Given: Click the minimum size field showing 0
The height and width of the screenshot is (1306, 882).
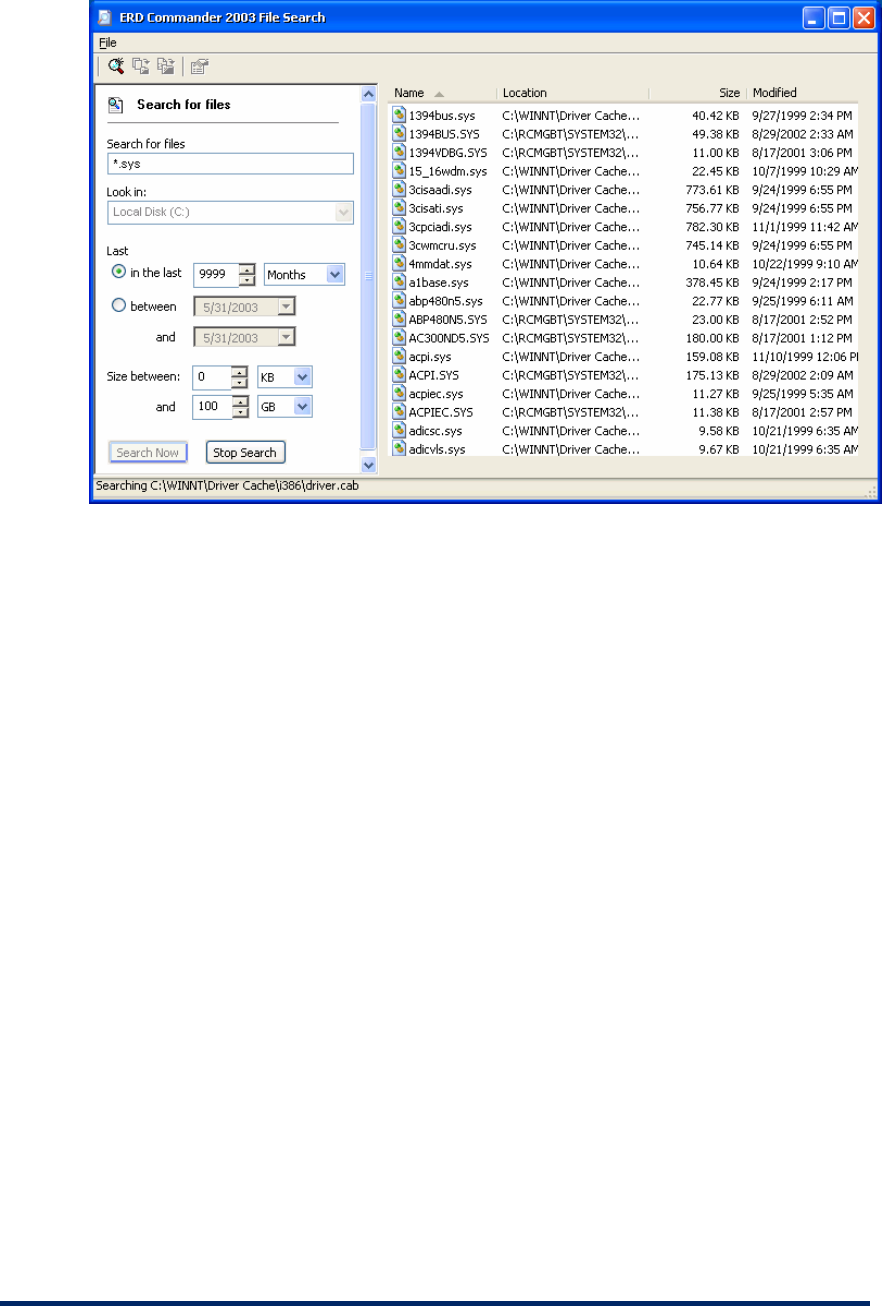Looking at the screenshot, I should click(212, 377).
